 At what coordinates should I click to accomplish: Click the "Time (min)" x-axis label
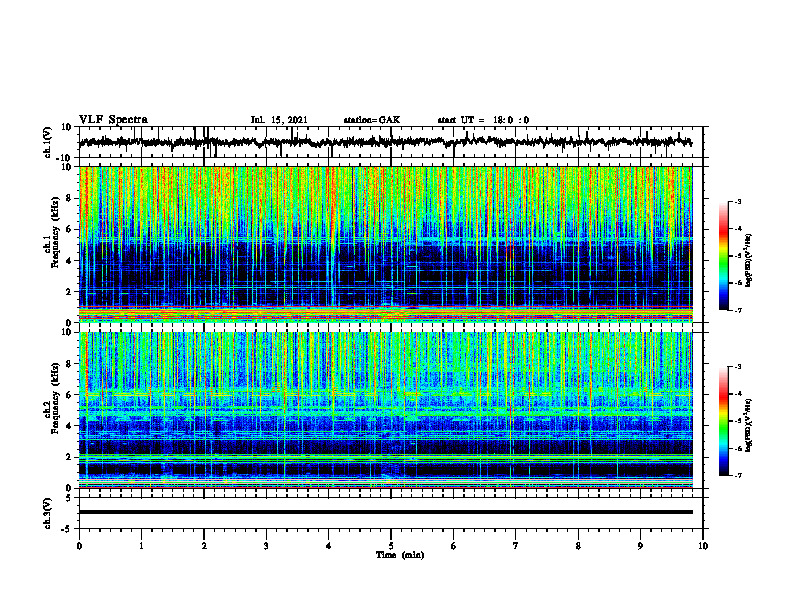[400, 555]
